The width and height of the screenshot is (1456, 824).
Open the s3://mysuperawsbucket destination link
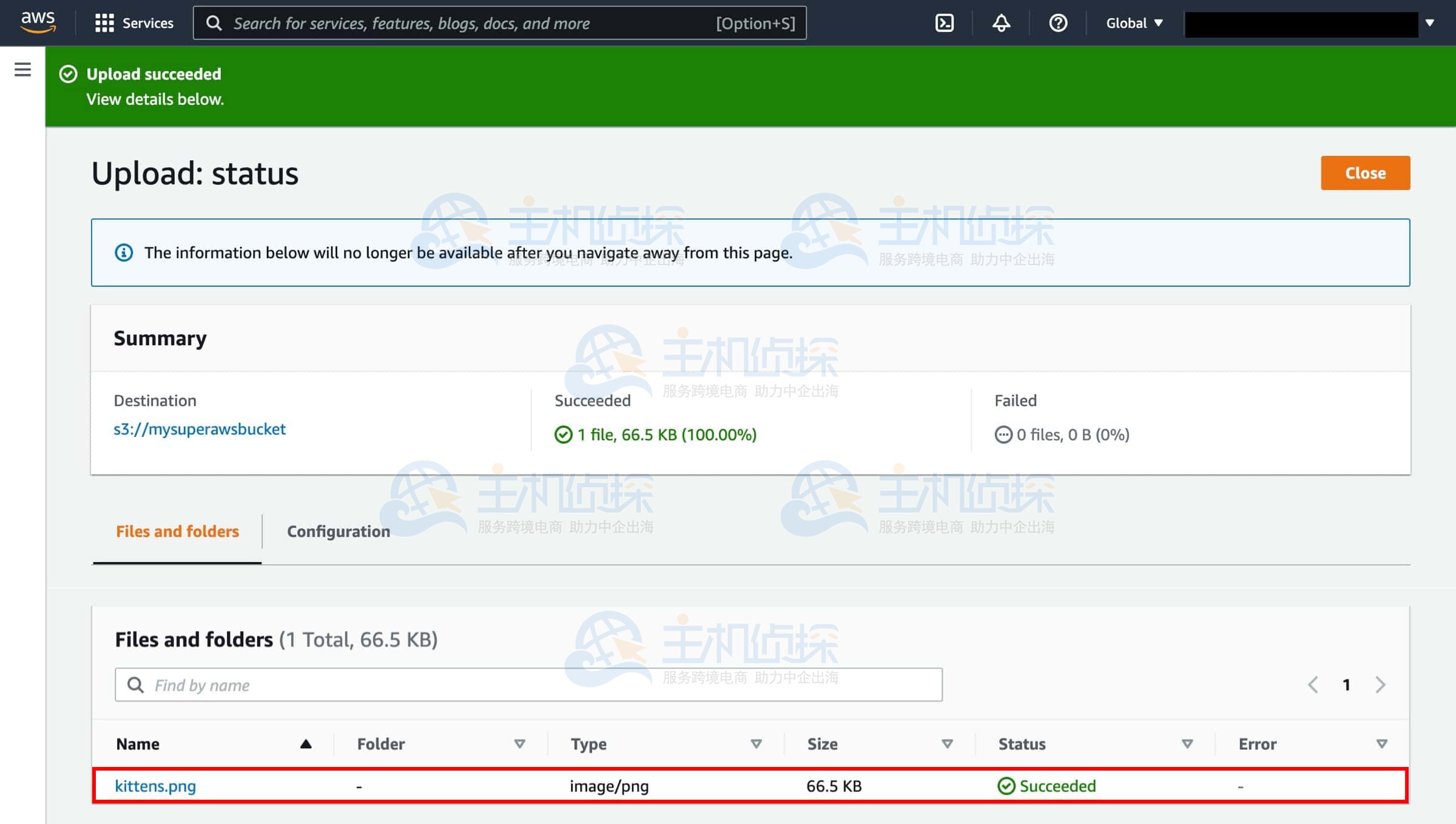(199, 429)
